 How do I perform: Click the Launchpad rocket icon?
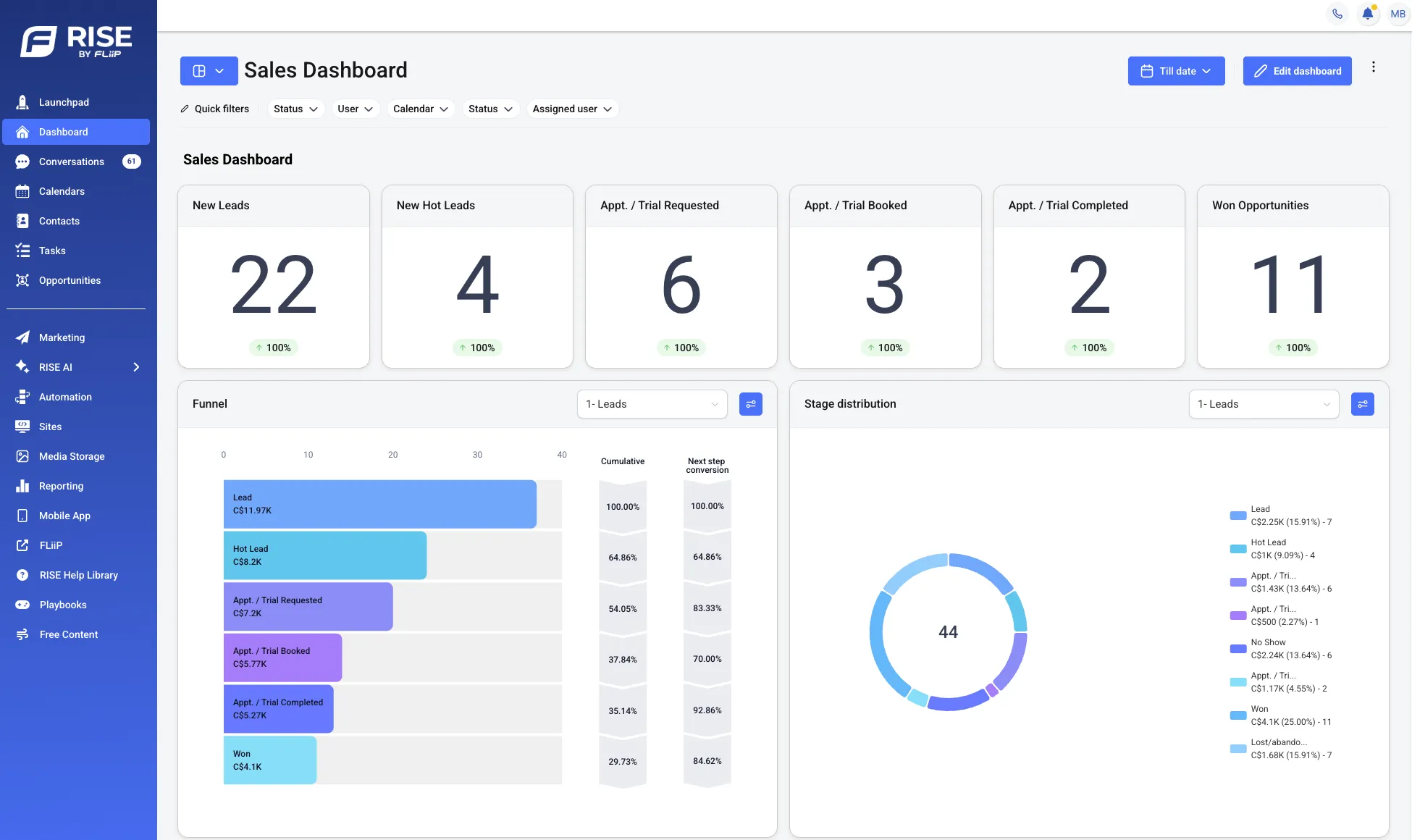[x=22, y=102]
